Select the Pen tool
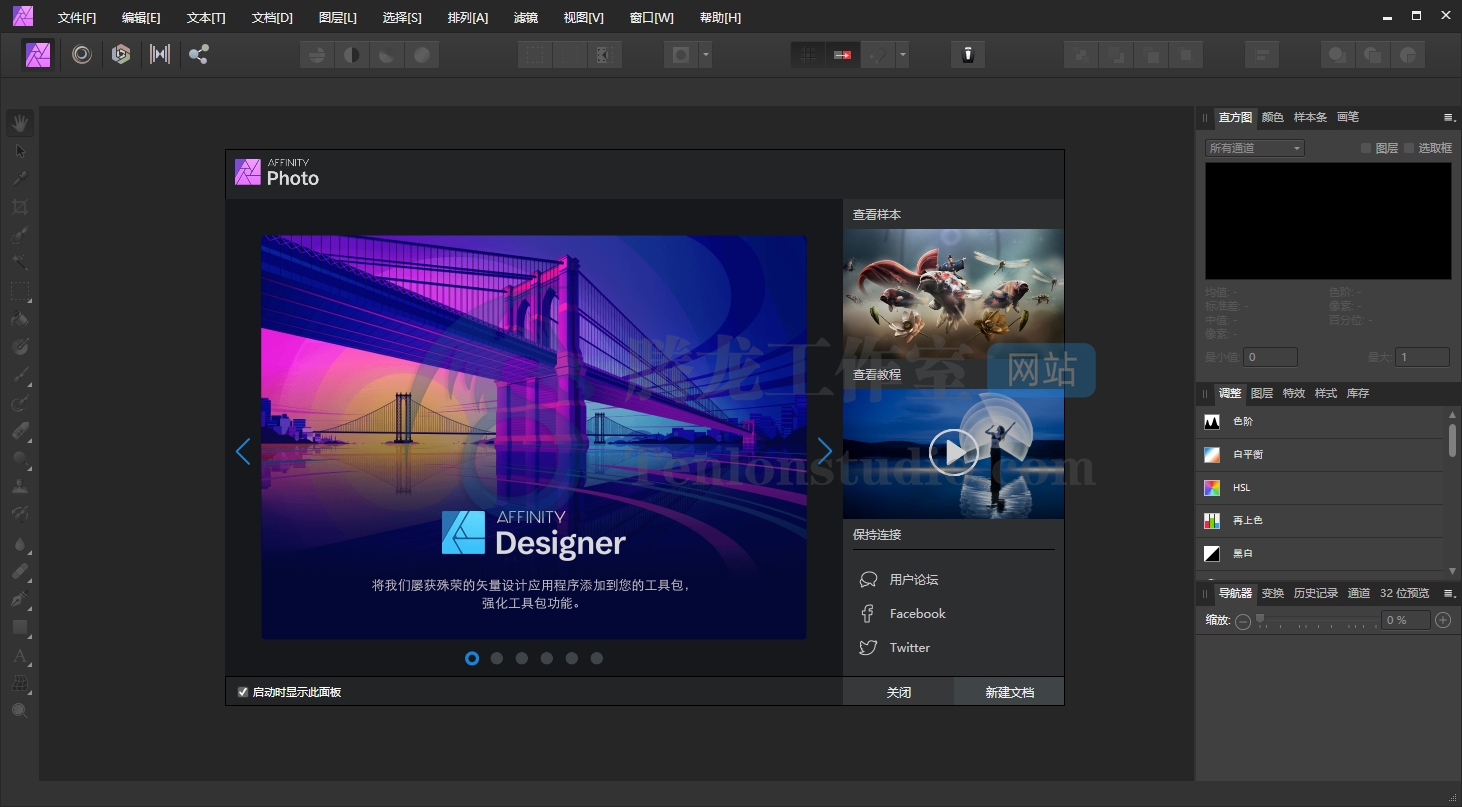The image size is (1462, 807). coord(20,600)
